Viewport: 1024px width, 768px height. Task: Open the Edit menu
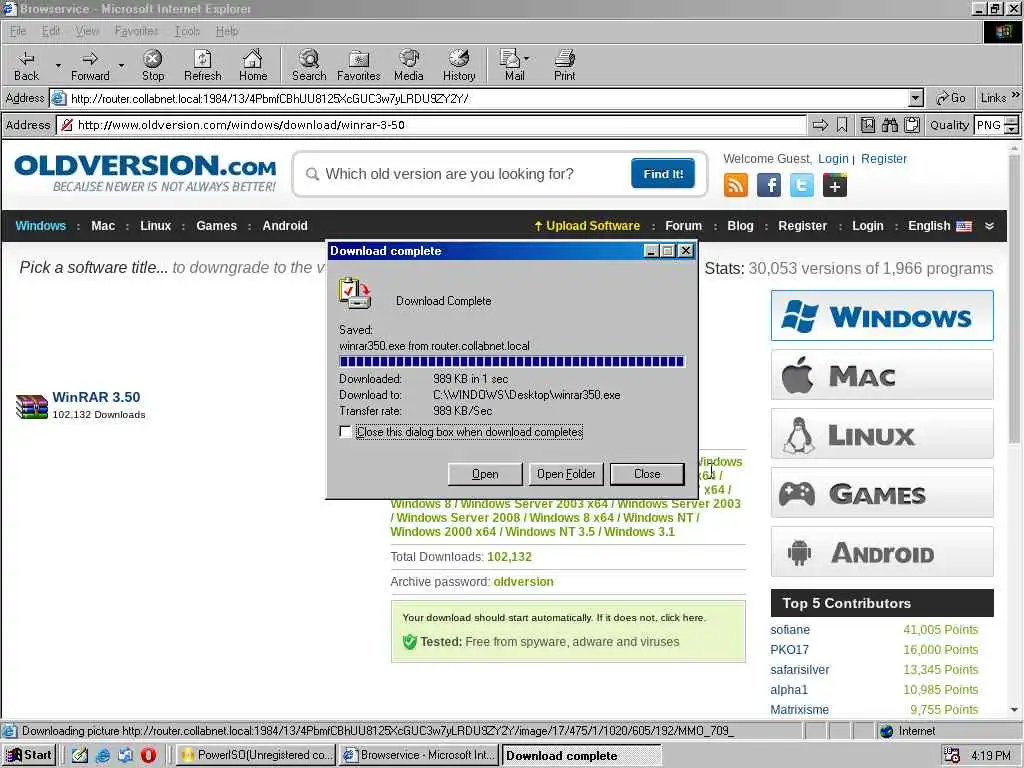[x=50, y=31]
